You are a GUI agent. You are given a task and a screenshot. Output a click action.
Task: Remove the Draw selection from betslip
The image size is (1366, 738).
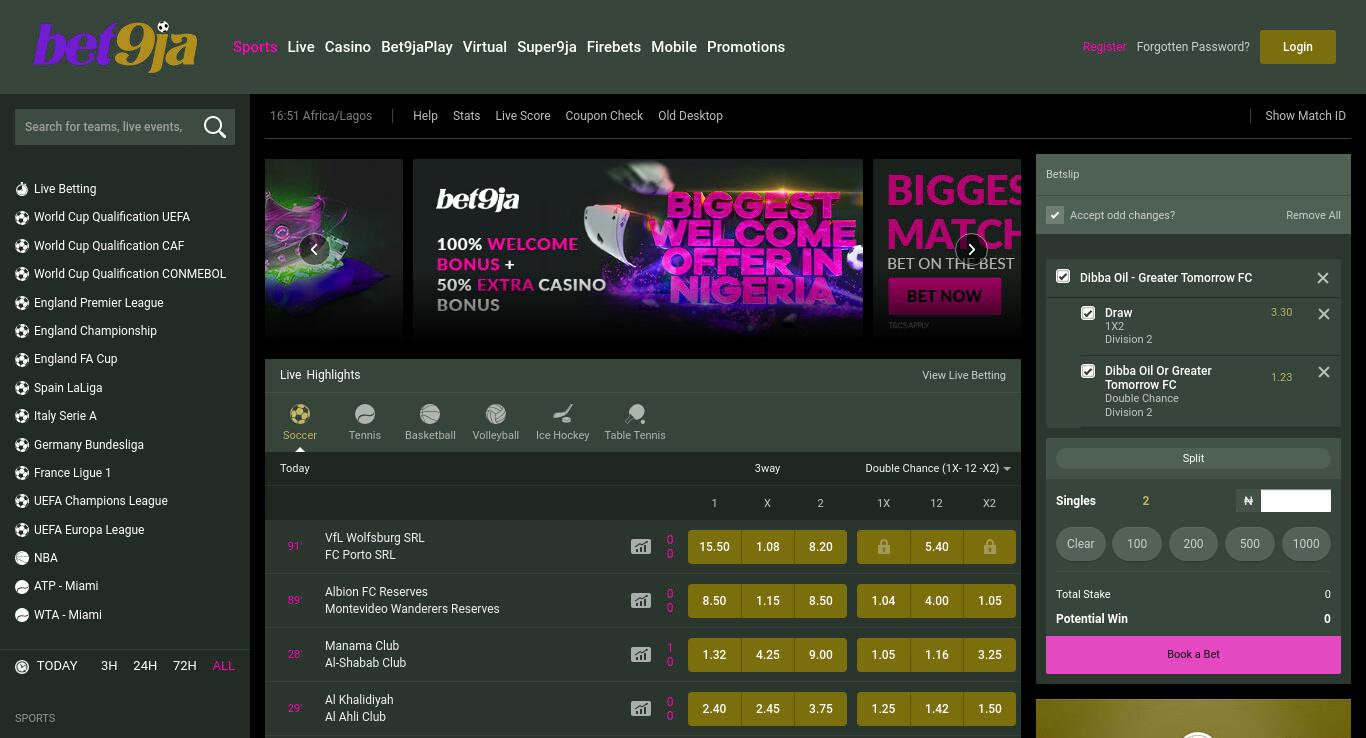coord(1324,314)
